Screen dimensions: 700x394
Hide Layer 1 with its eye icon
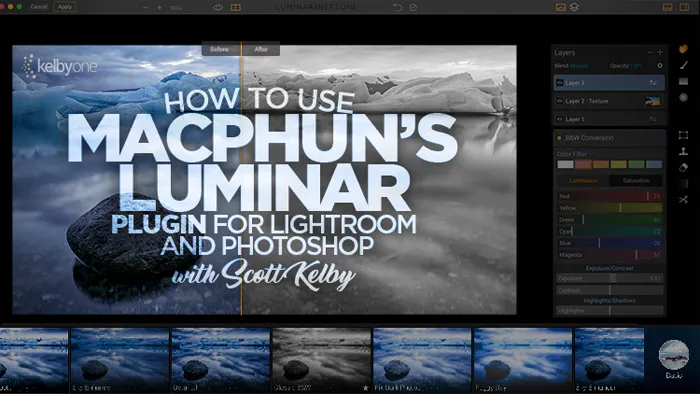coord(560,119)
